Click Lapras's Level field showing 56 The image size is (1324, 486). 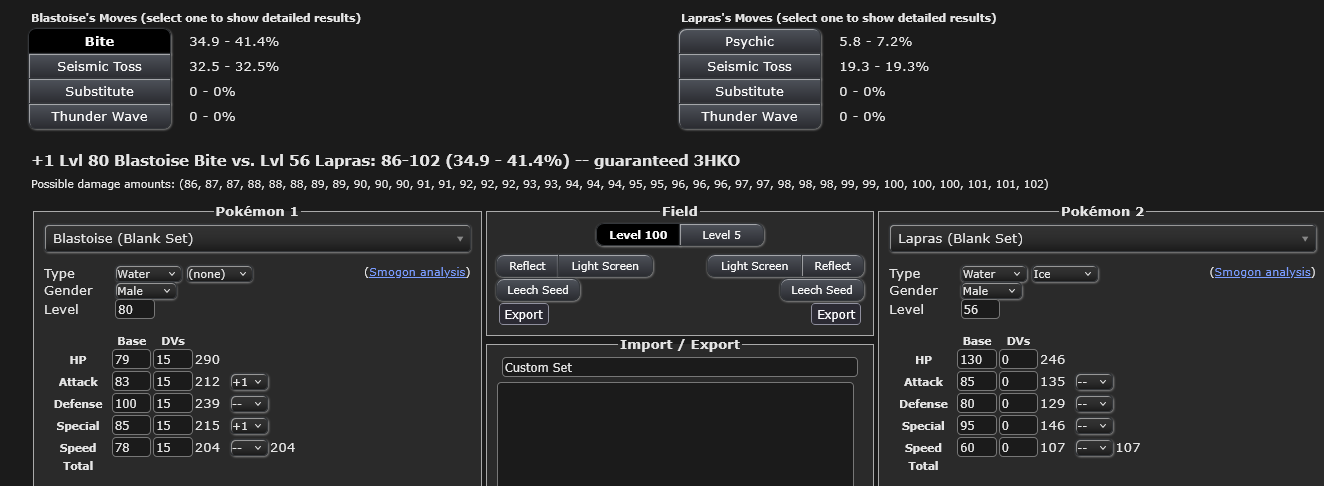click(981, 309)
